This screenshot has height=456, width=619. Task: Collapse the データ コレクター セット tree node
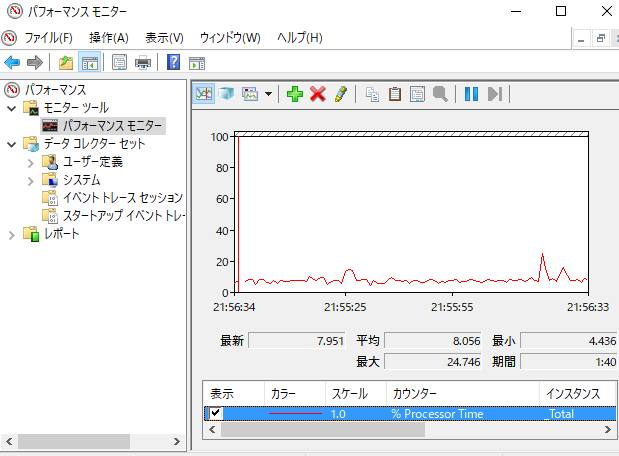coord(12,144)
